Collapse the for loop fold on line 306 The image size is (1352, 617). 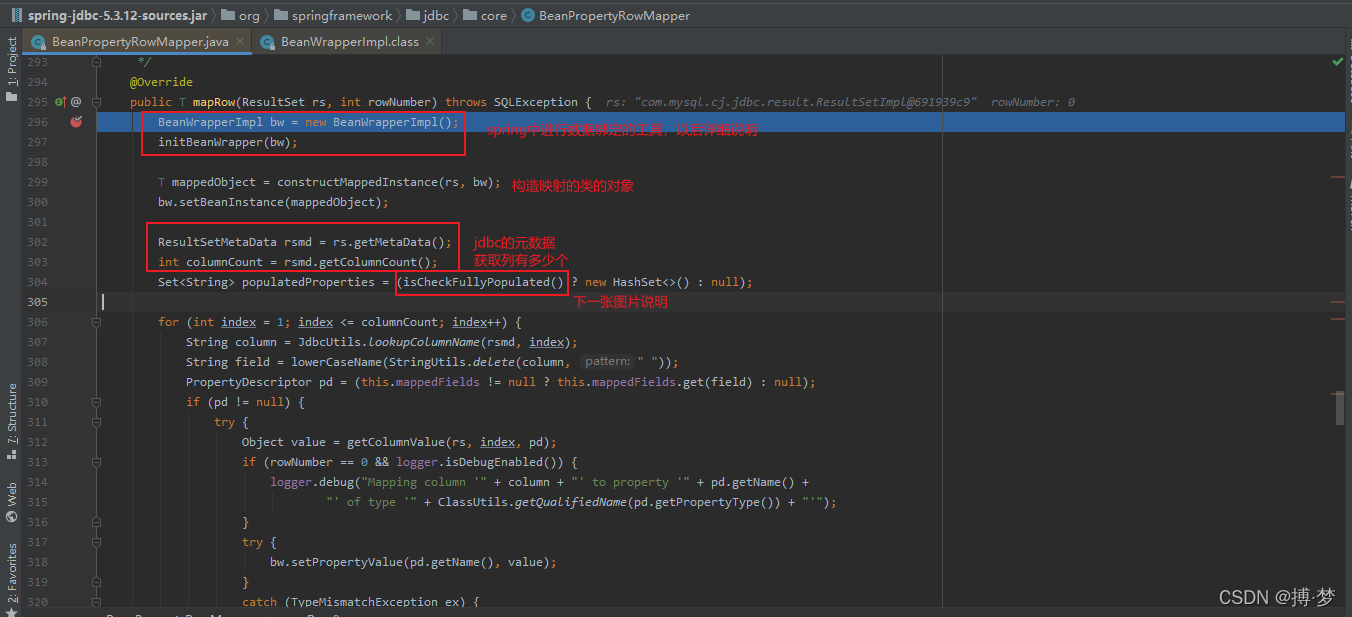[97, 322]
